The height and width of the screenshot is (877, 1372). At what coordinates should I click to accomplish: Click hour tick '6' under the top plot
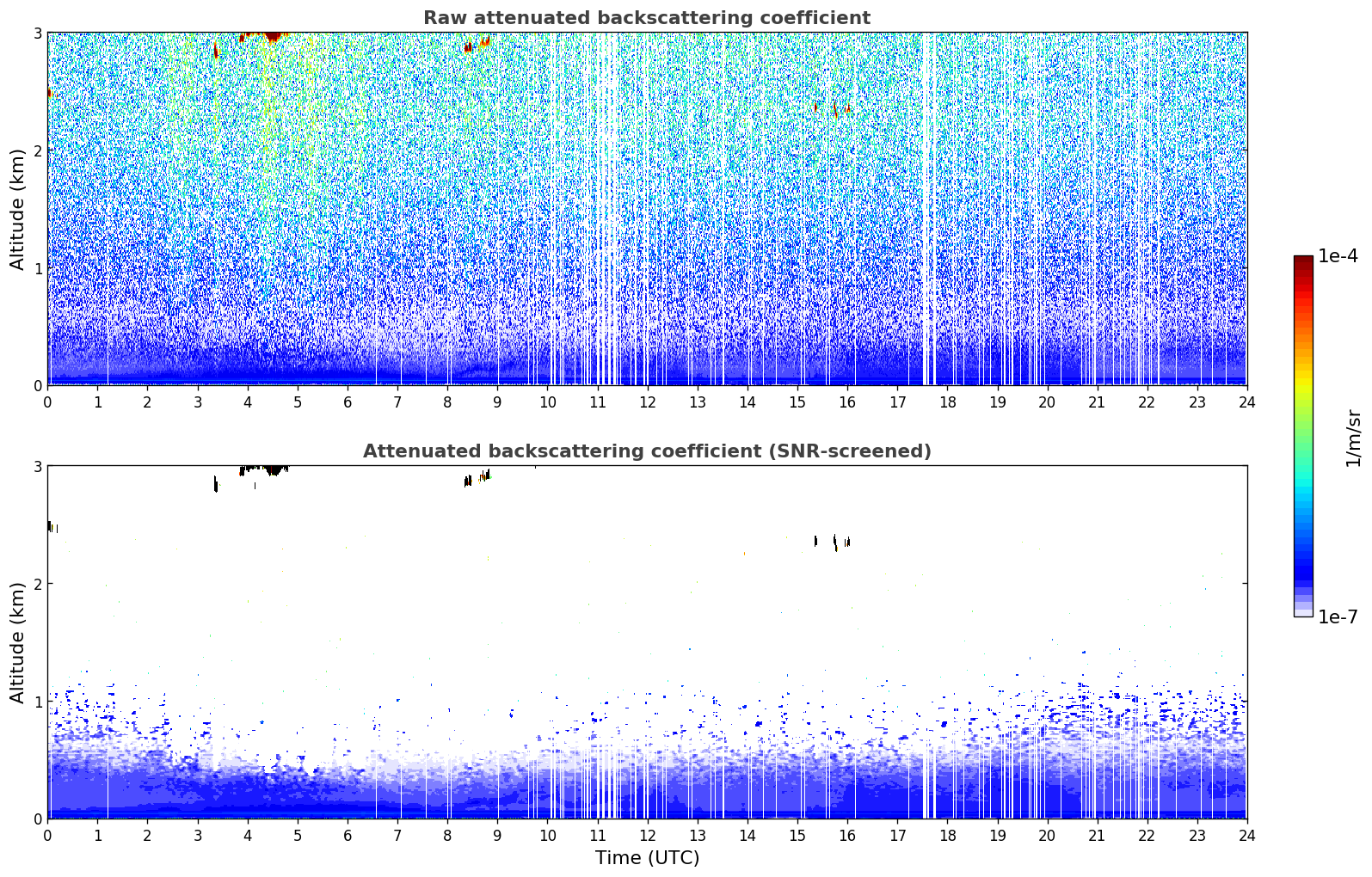pyautogui.click(x=348, y=402)
